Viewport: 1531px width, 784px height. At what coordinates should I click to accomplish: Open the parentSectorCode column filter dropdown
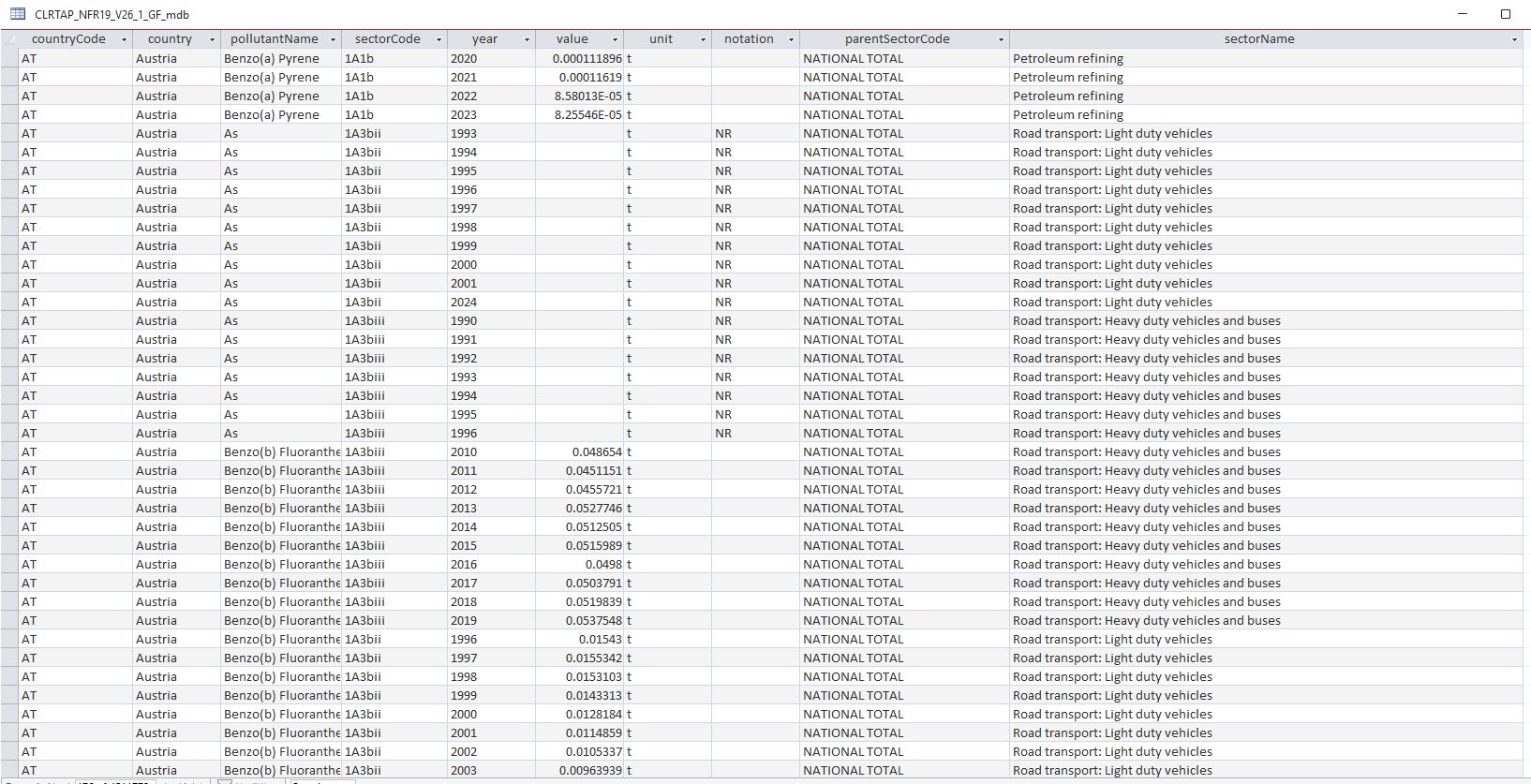pos(1001,39)
